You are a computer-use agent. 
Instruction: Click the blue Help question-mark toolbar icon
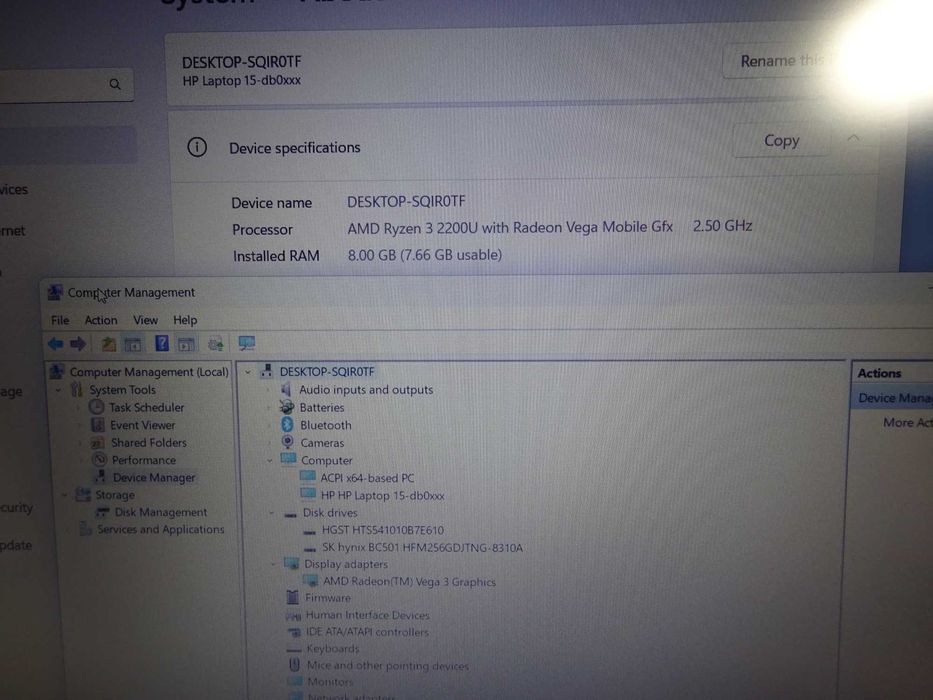coord(161,343)
